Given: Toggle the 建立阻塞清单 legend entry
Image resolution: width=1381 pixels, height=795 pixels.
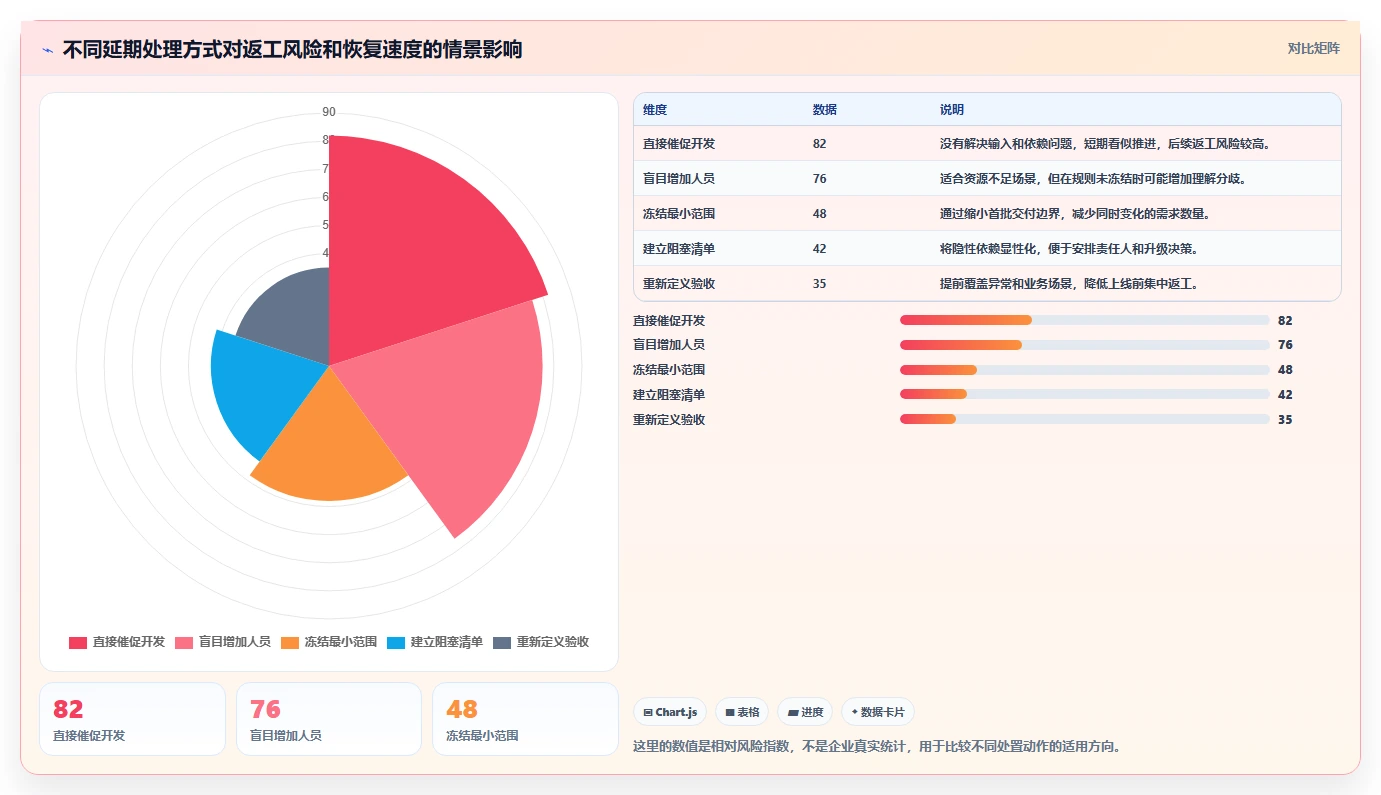Looking at the screenshot, I should (x=435, y=642).
